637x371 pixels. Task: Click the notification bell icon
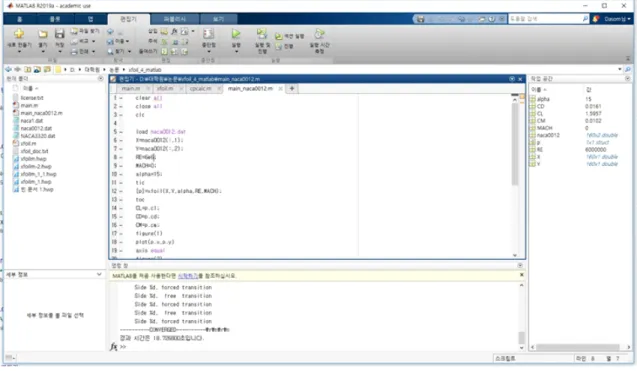coord(596,19)
